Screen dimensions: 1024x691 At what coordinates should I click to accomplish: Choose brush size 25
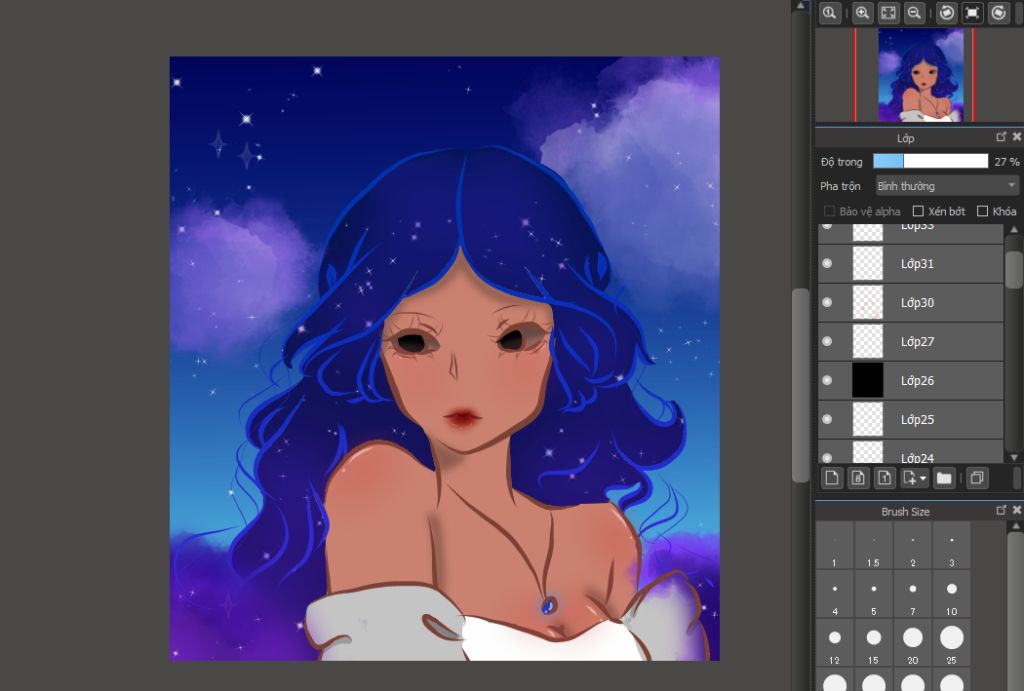coord(952,643)
